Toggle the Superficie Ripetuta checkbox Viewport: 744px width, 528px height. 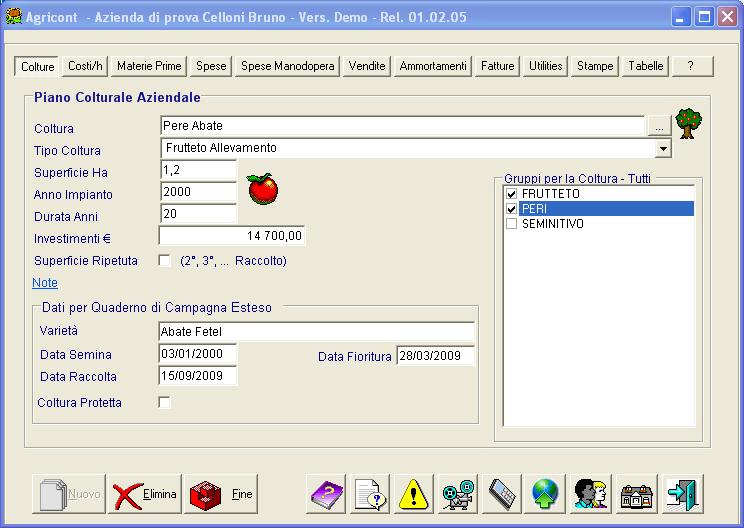point(165,261)
